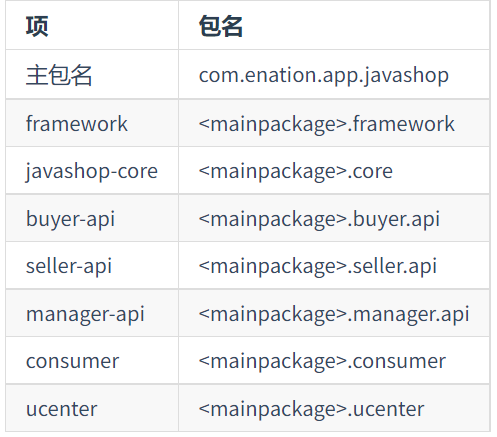Click the 包名 column header
The width and height of the screenshot is (497, 437).
tap(221, 26)
